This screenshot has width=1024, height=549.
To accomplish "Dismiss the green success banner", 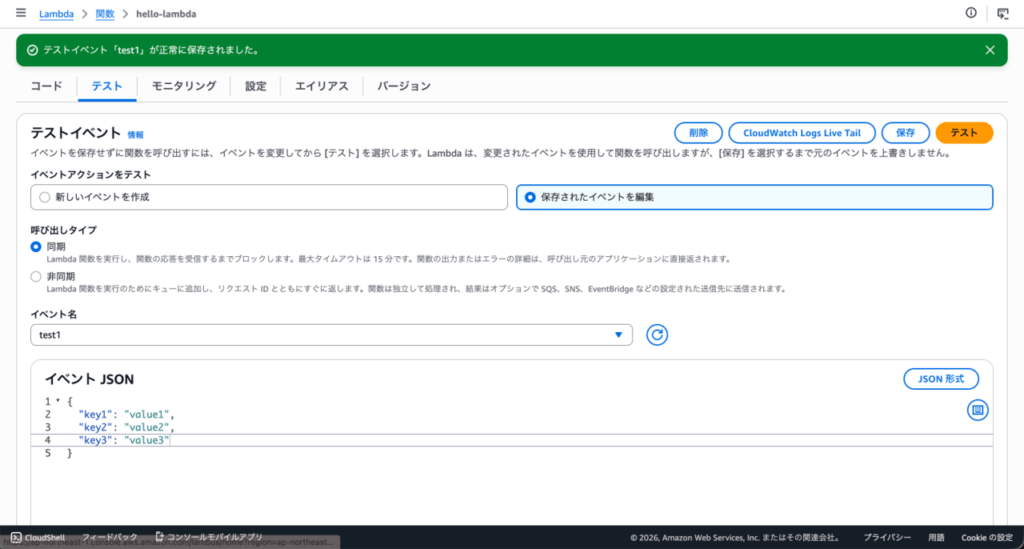I will (x=990, y=50).
